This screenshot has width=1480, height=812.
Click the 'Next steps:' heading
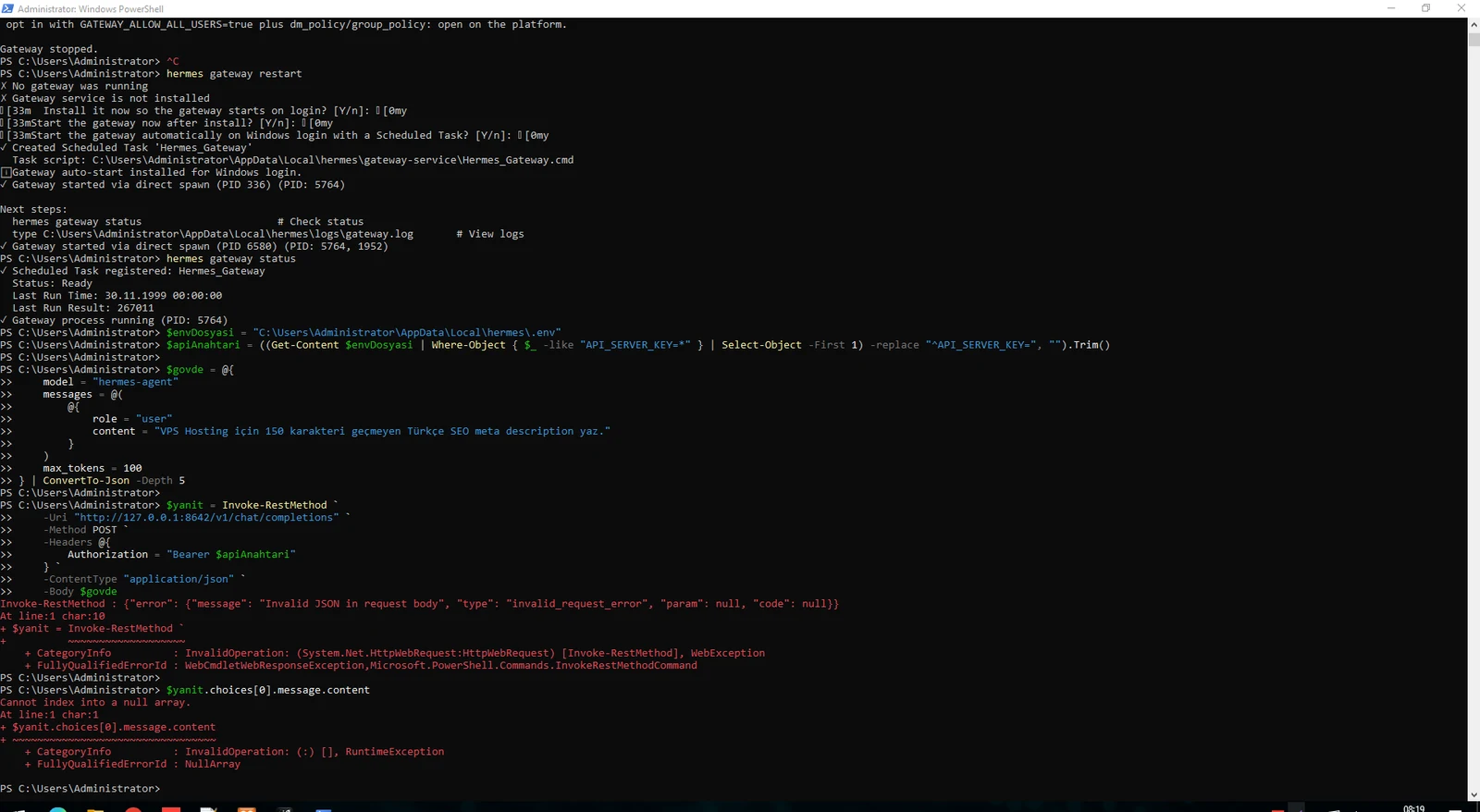coord(33,209)
